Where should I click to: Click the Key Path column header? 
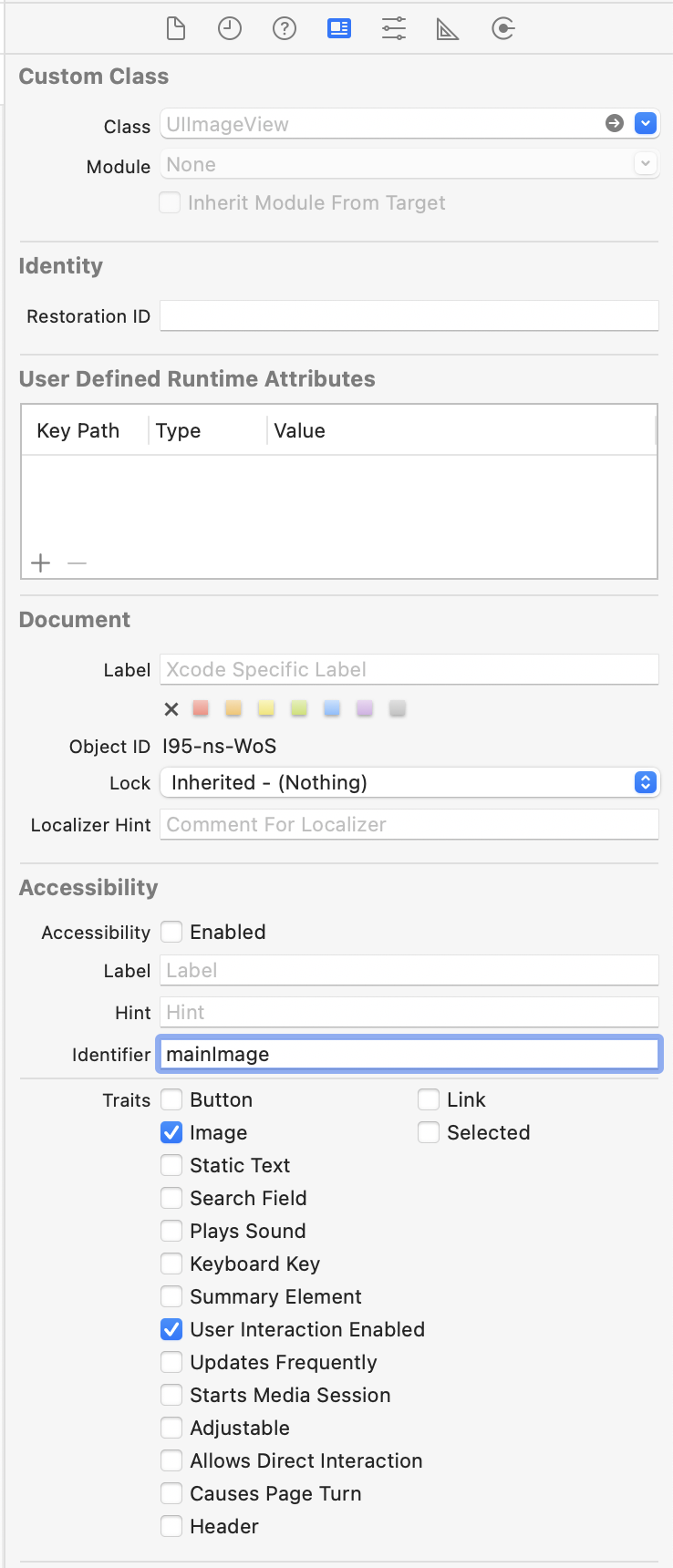pos(78,431)
